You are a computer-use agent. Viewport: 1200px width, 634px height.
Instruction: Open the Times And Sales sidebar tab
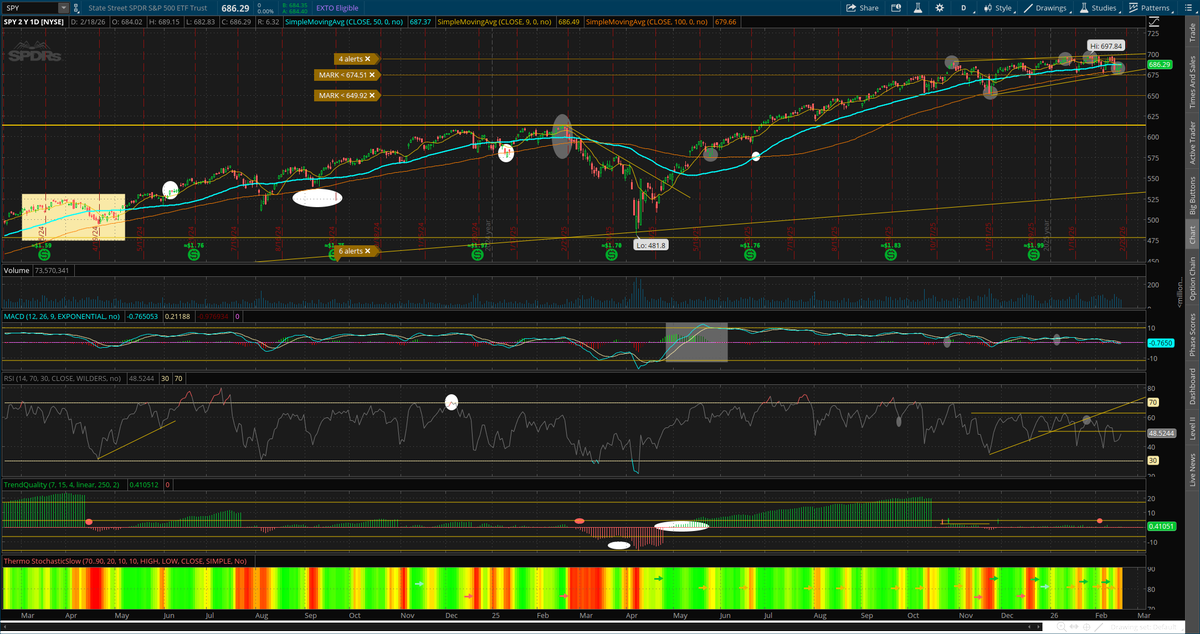coord(1191,83)
